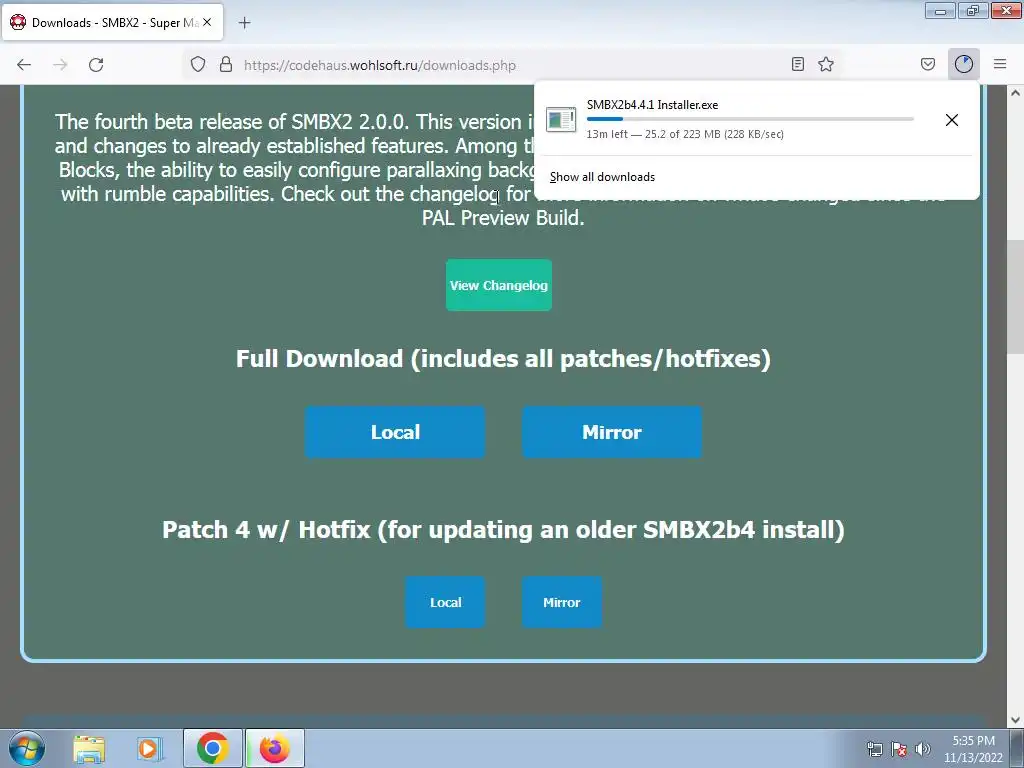Image resolution: width=1024 pixels, height=768 pixels.
Task: Click the SMBX2b4.4.1 Installer.exe file icon
Action: point(560,120)
